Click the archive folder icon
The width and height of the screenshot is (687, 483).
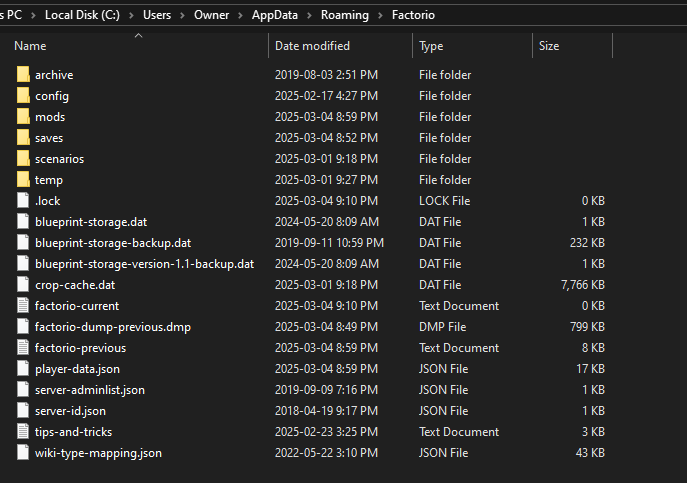click(x=23, y=75)
